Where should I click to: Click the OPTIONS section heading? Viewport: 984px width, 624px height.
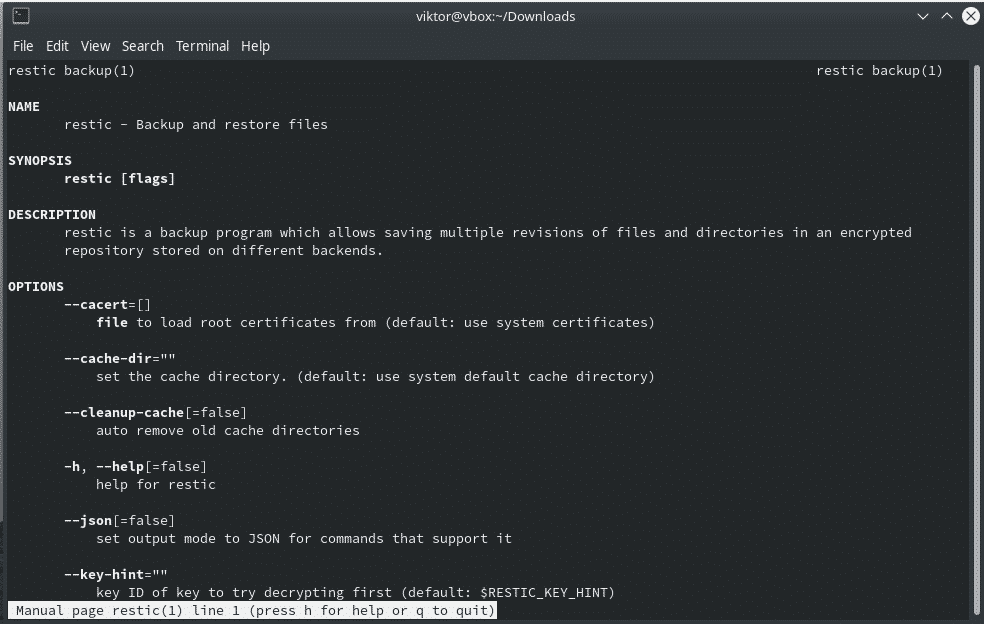point(36,287)
